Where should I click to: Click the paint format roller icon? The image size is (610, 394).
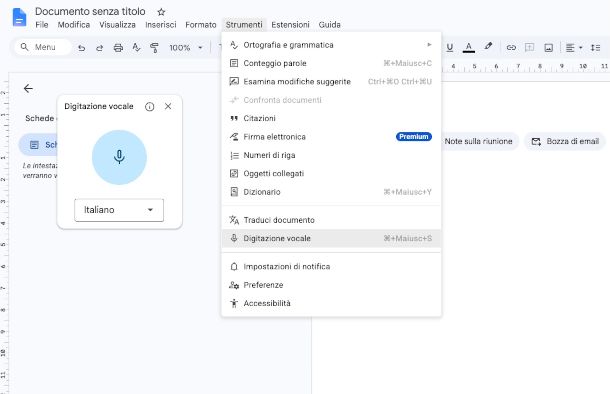pyautogui.click(x=154, y=48)
